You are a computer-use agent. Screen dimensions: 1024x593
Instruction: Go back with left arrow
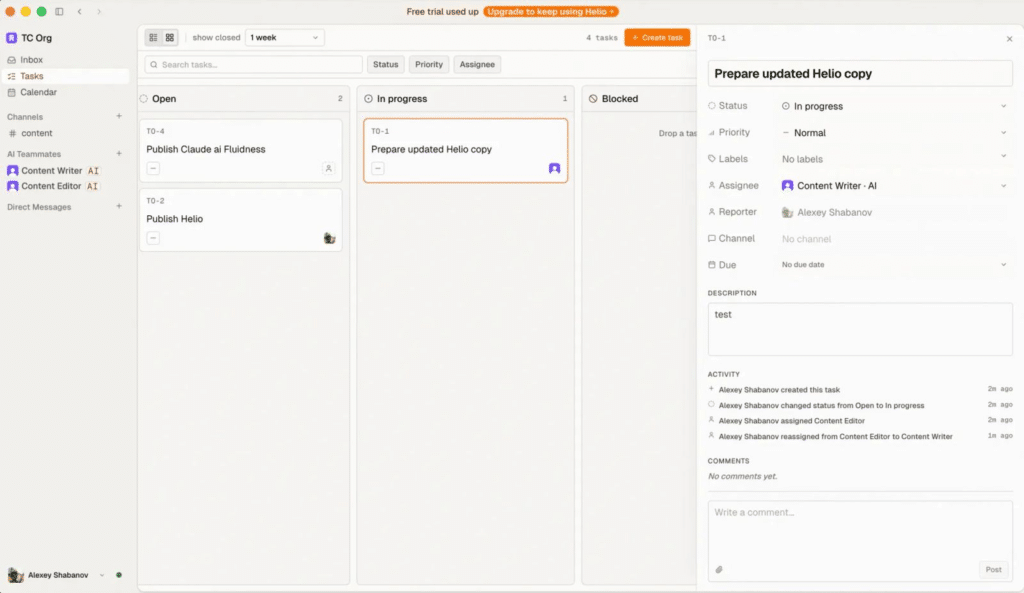80,12
